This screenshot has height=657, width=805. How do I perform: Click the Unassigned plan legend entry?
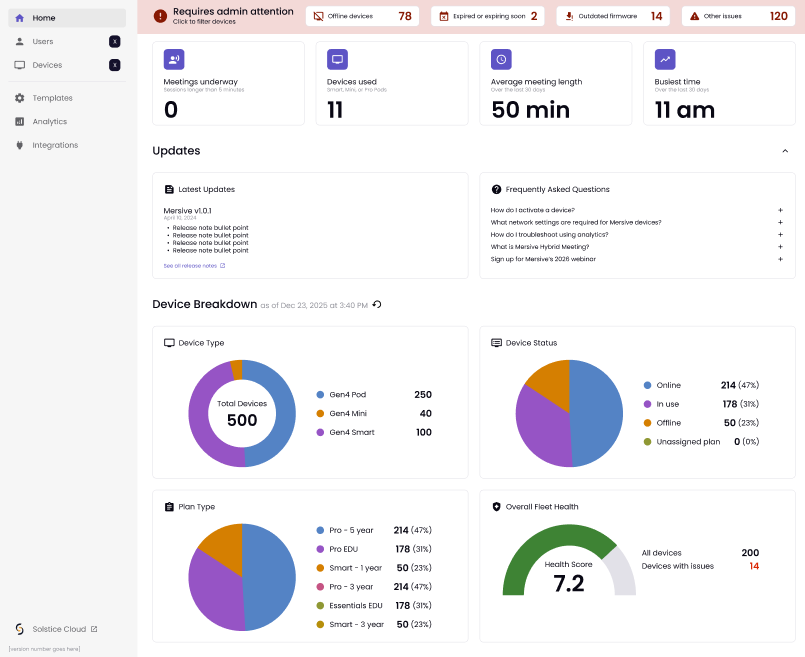[701, 442]
